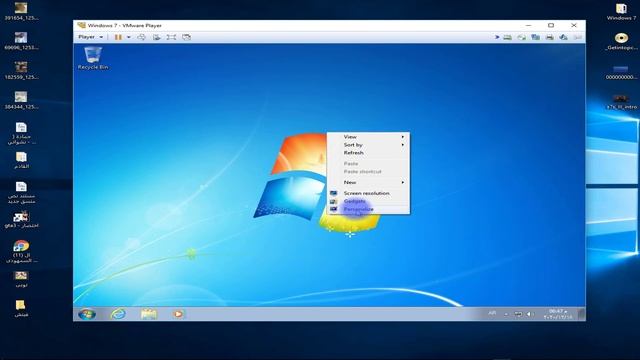Viewport: 640px width, 360px height.
Task: Open the View submenu
Action: (x=368, y=137)
